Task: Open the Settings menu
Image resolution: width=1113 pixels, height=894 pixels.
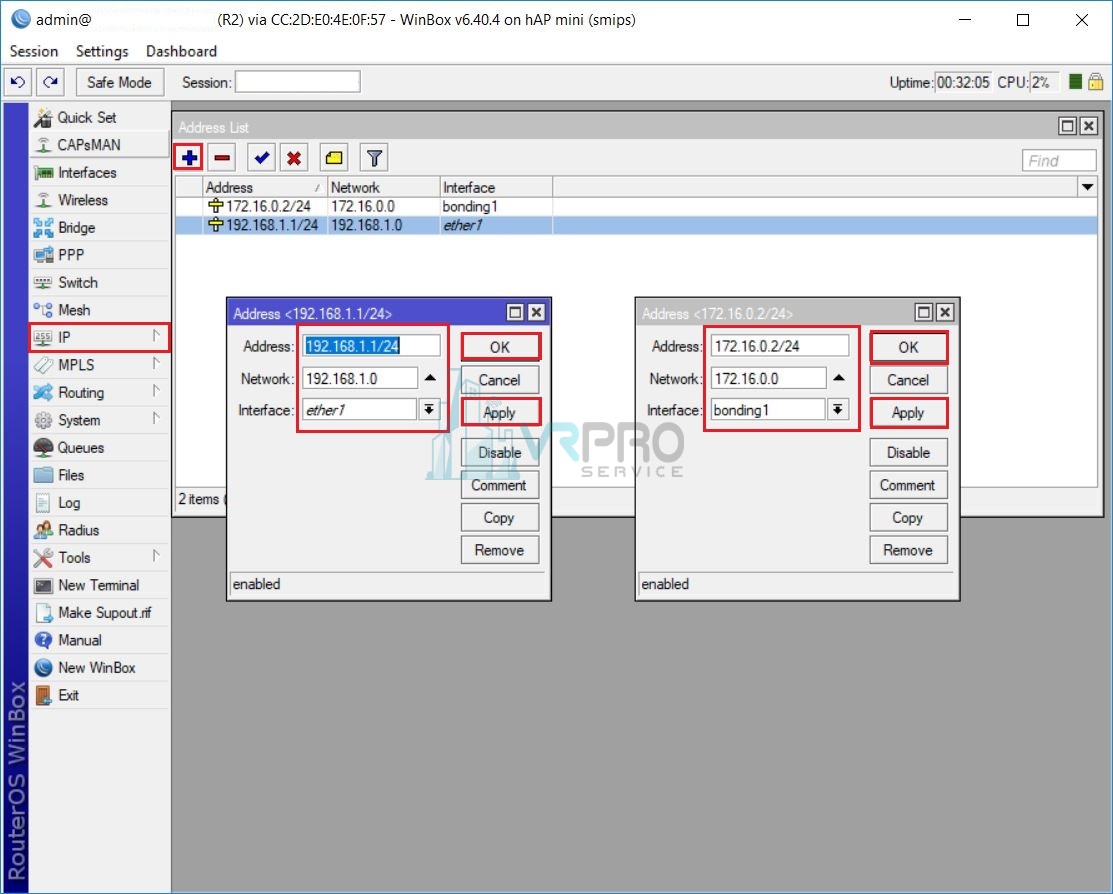Action: pos(102,51)
